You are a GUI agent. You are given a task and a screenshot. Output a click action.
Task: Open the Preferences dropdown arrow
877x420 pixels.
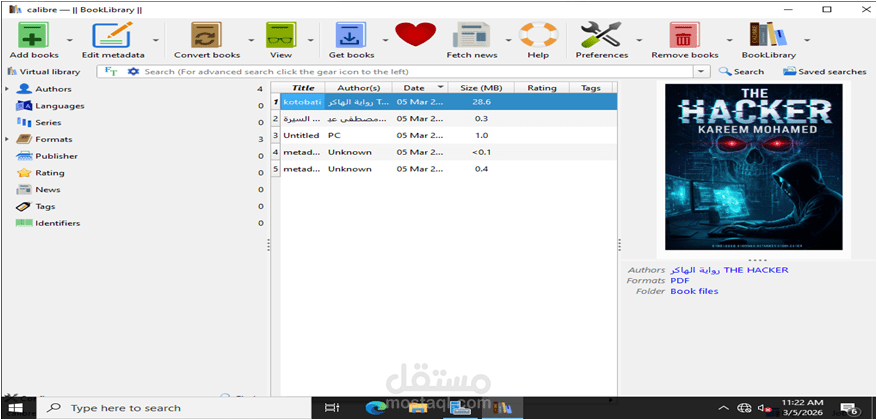tap(638, 40)
